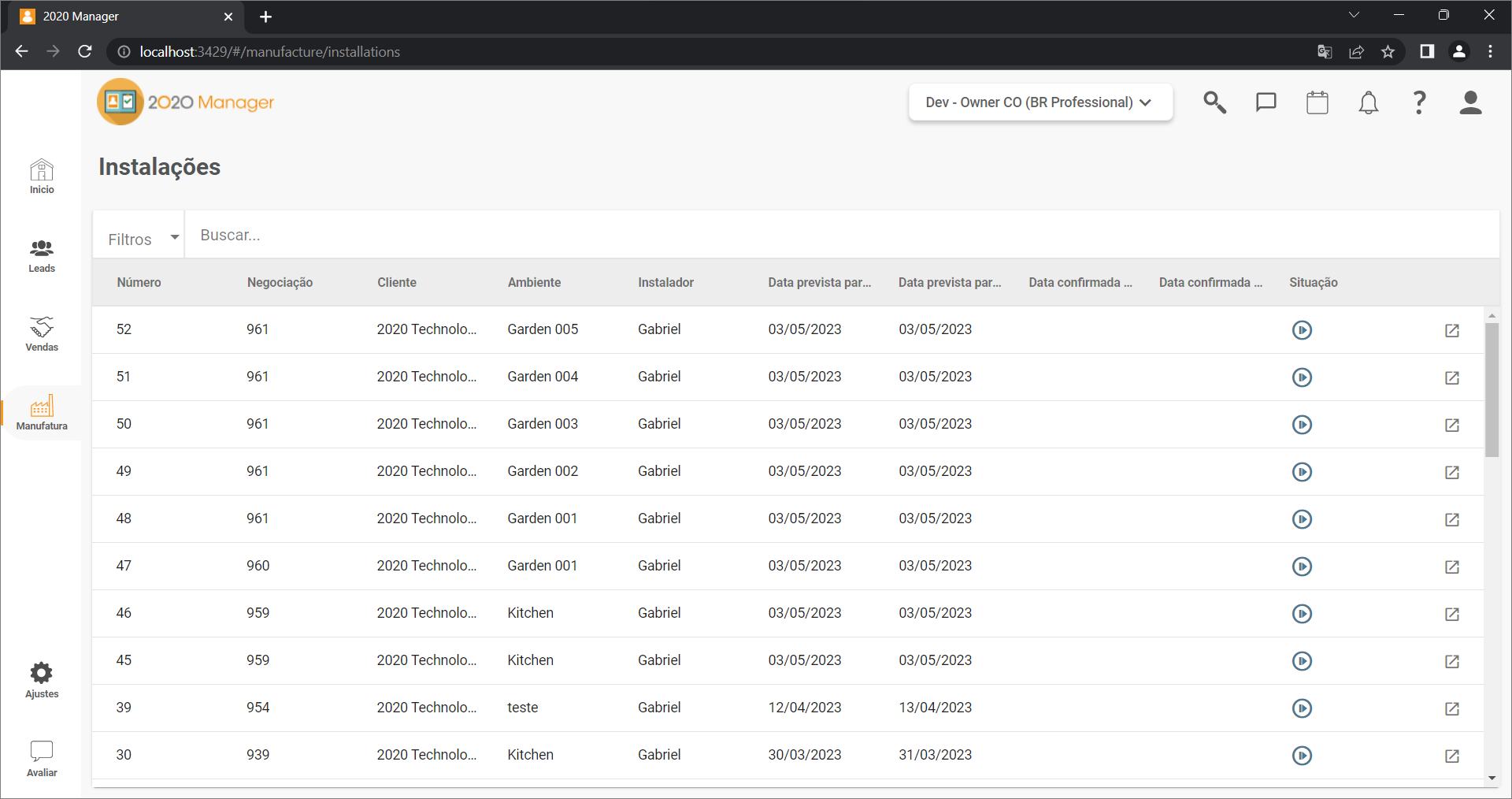Sort by Número column header

click(x=139, y=282)
